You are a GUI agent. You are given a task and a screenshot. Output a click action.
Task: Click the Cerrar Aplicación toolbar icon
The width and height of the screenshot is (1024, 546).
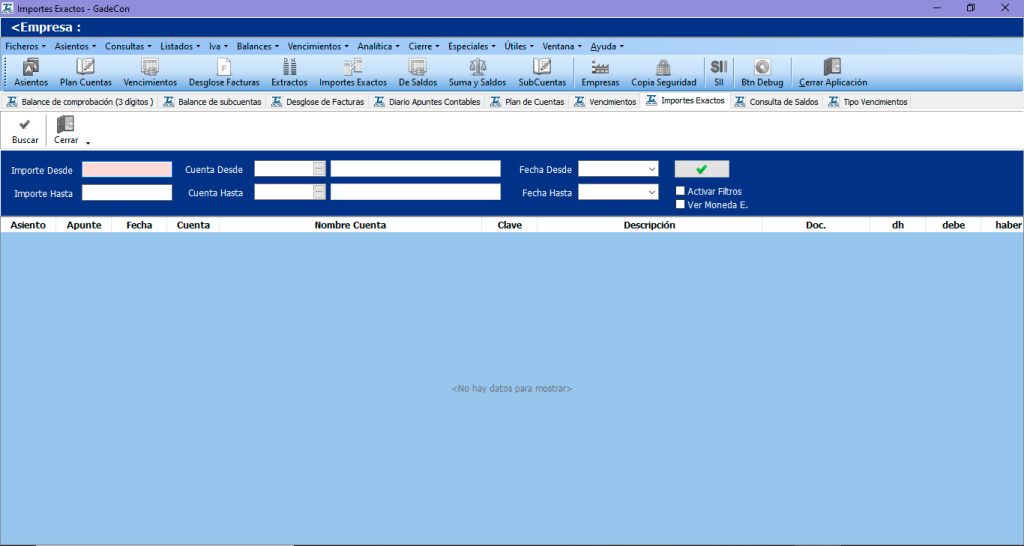click(832, 68)
